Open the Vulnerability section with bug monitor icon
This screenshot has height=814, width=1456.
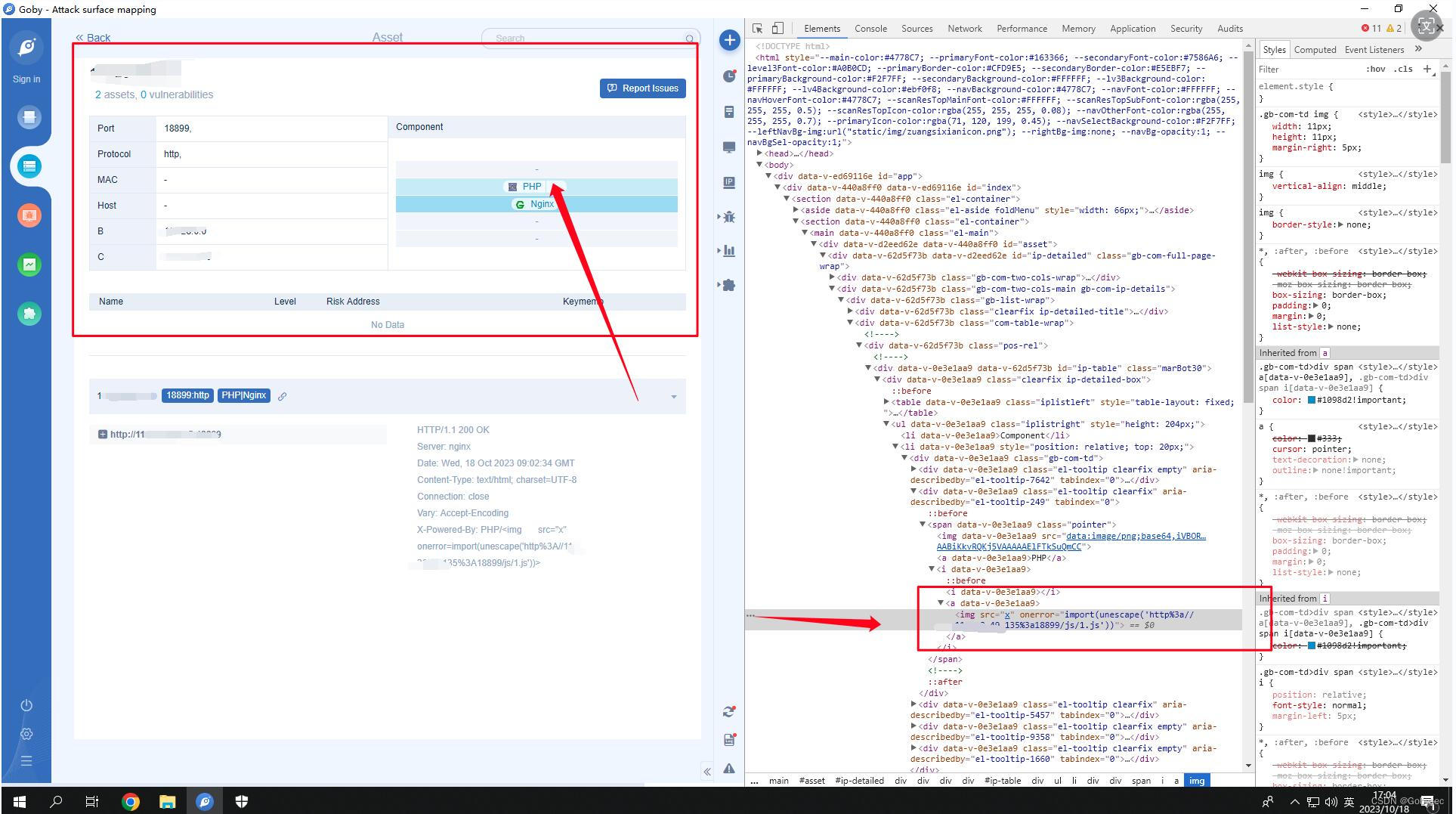click(29, 215)
